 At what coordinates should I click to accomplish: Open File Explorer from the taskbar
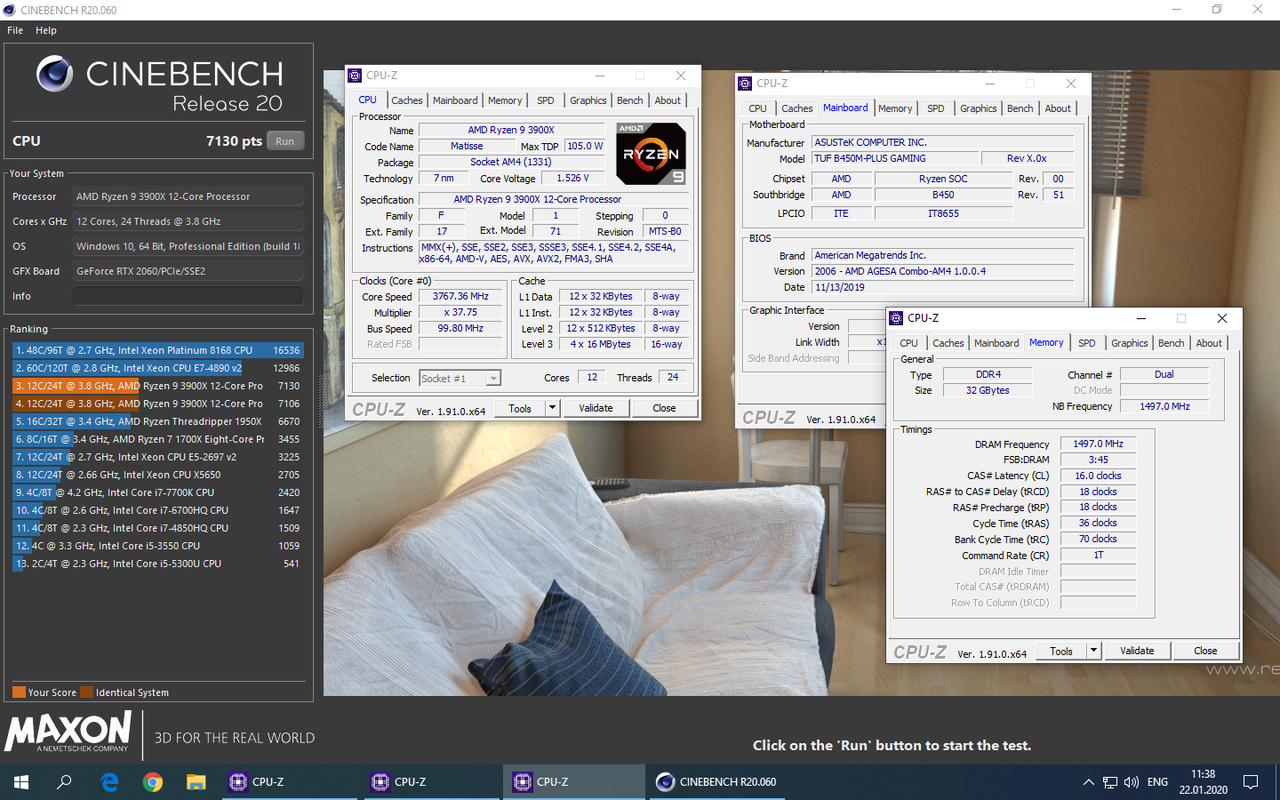[196, 781]
